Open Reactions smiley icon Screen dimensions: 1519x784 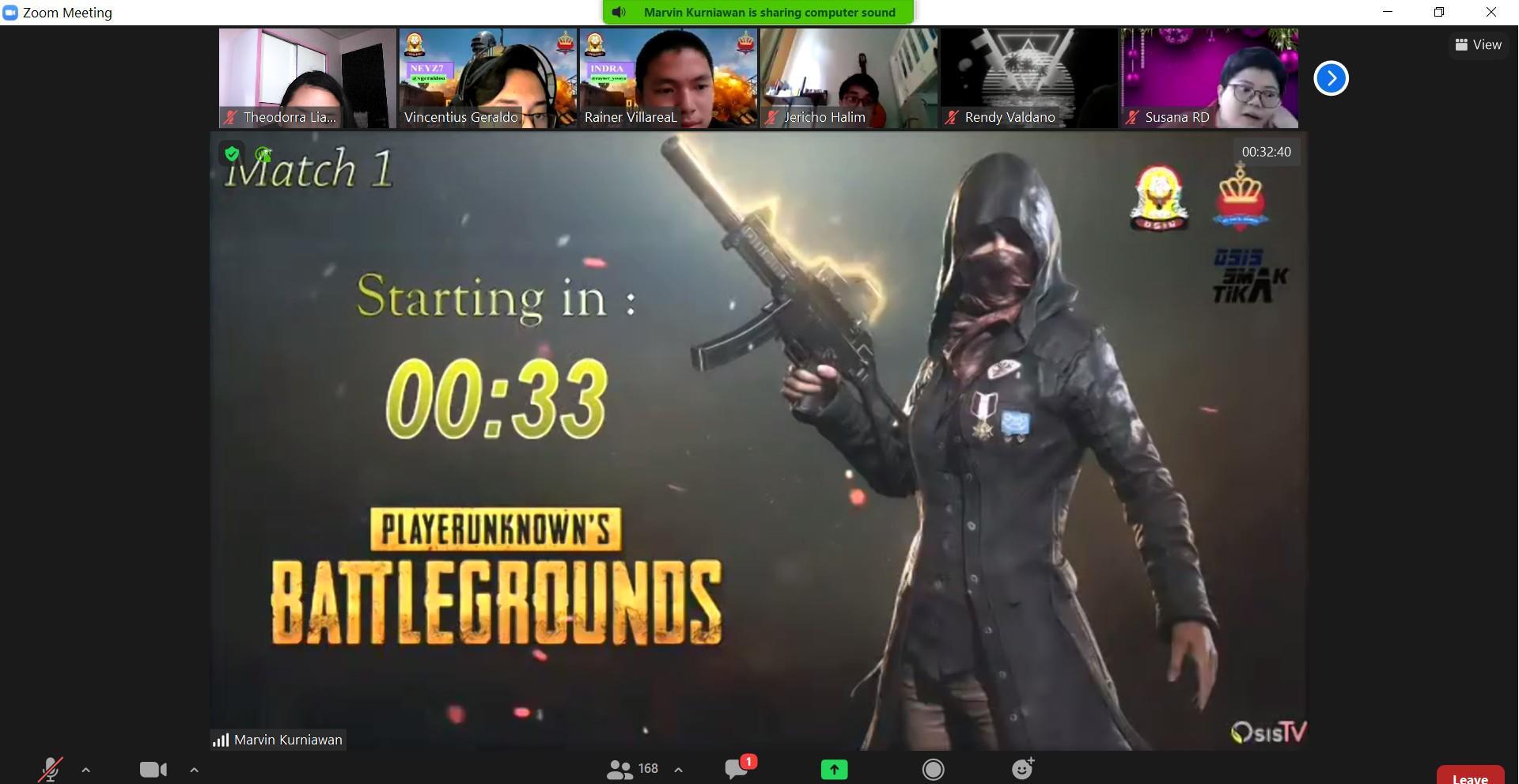(x=1022, y=768)
